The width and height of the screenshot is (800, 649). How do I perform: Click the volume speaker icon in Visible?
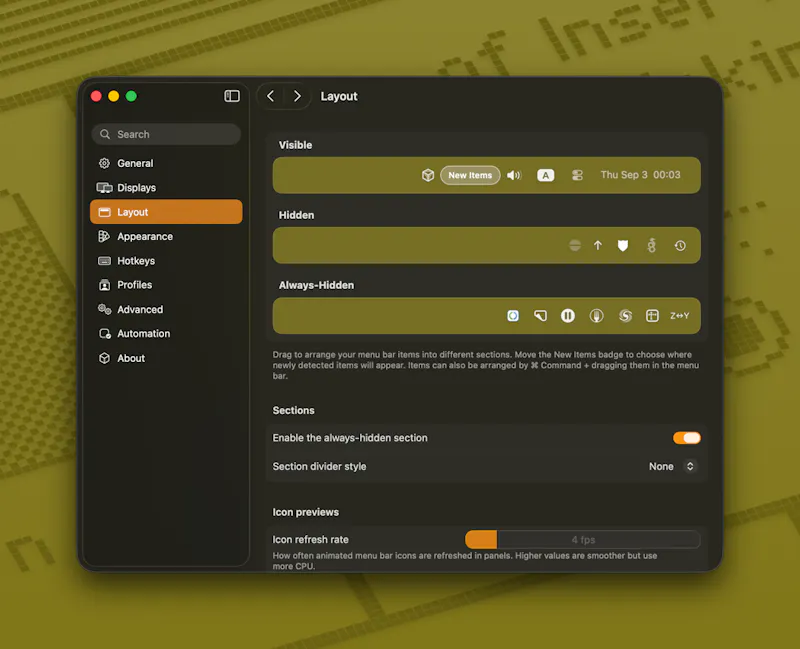pyautogui.click(x=514, y=175)
